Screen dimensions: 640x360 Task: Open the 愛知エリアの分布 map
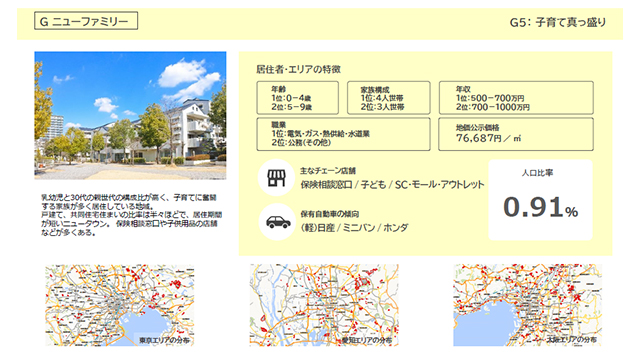point(324,305)
